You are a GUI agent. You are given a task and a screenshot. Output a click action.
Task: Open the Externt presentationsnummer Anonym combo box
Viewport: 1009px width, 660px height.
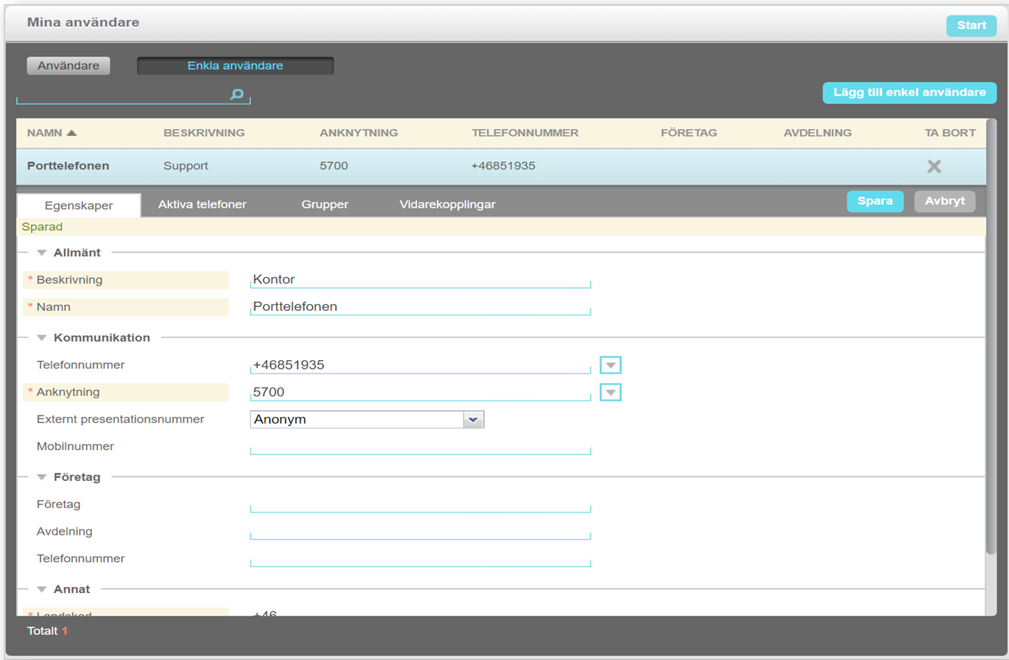coord(367,419)
